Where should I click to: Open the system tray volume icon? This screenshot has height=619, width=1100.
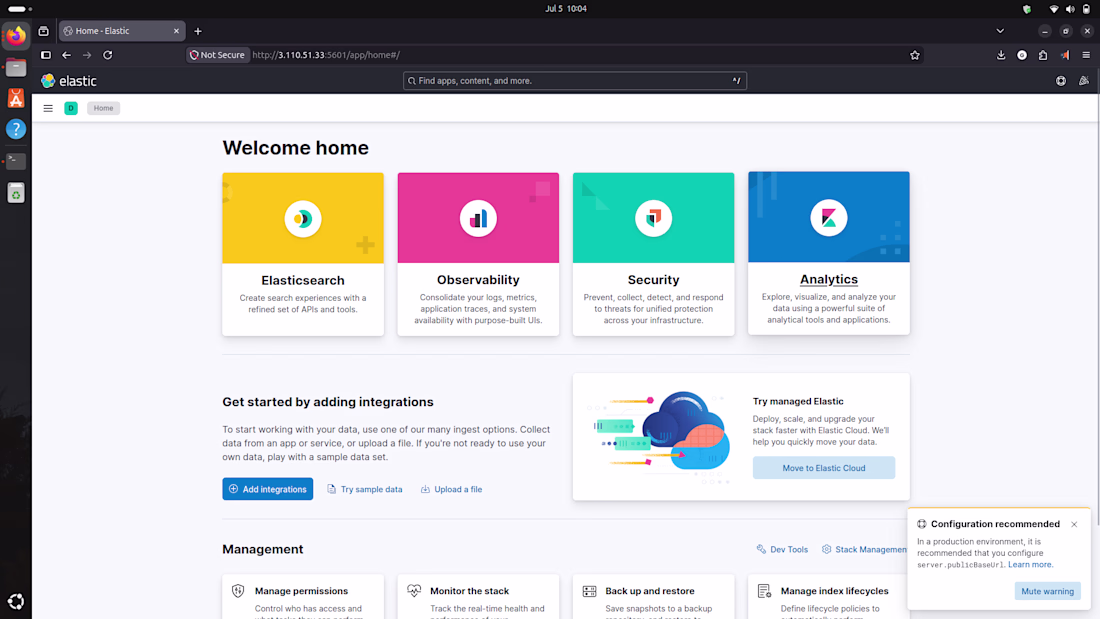(1070, 9)
